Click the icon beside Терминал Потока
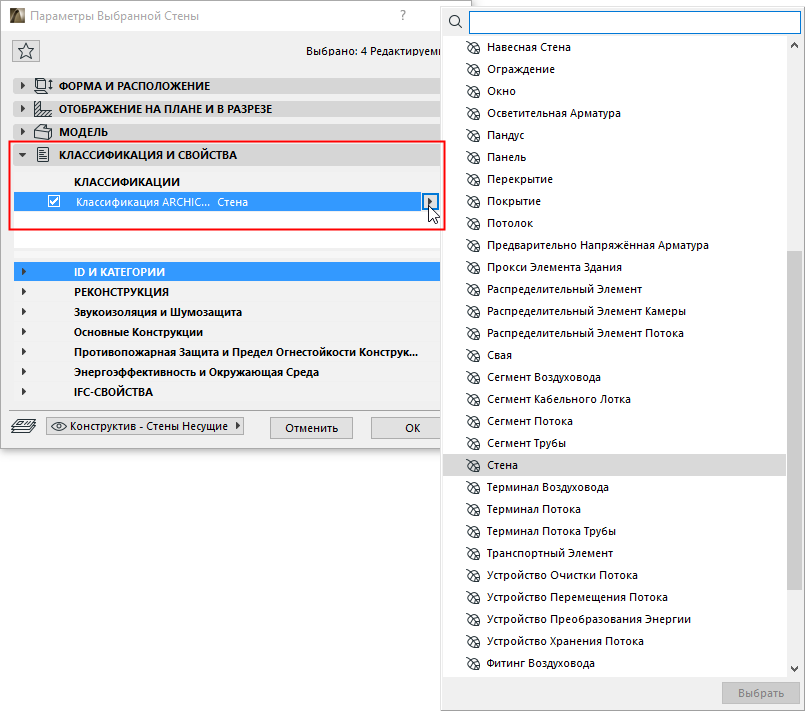 pos(473,509)
